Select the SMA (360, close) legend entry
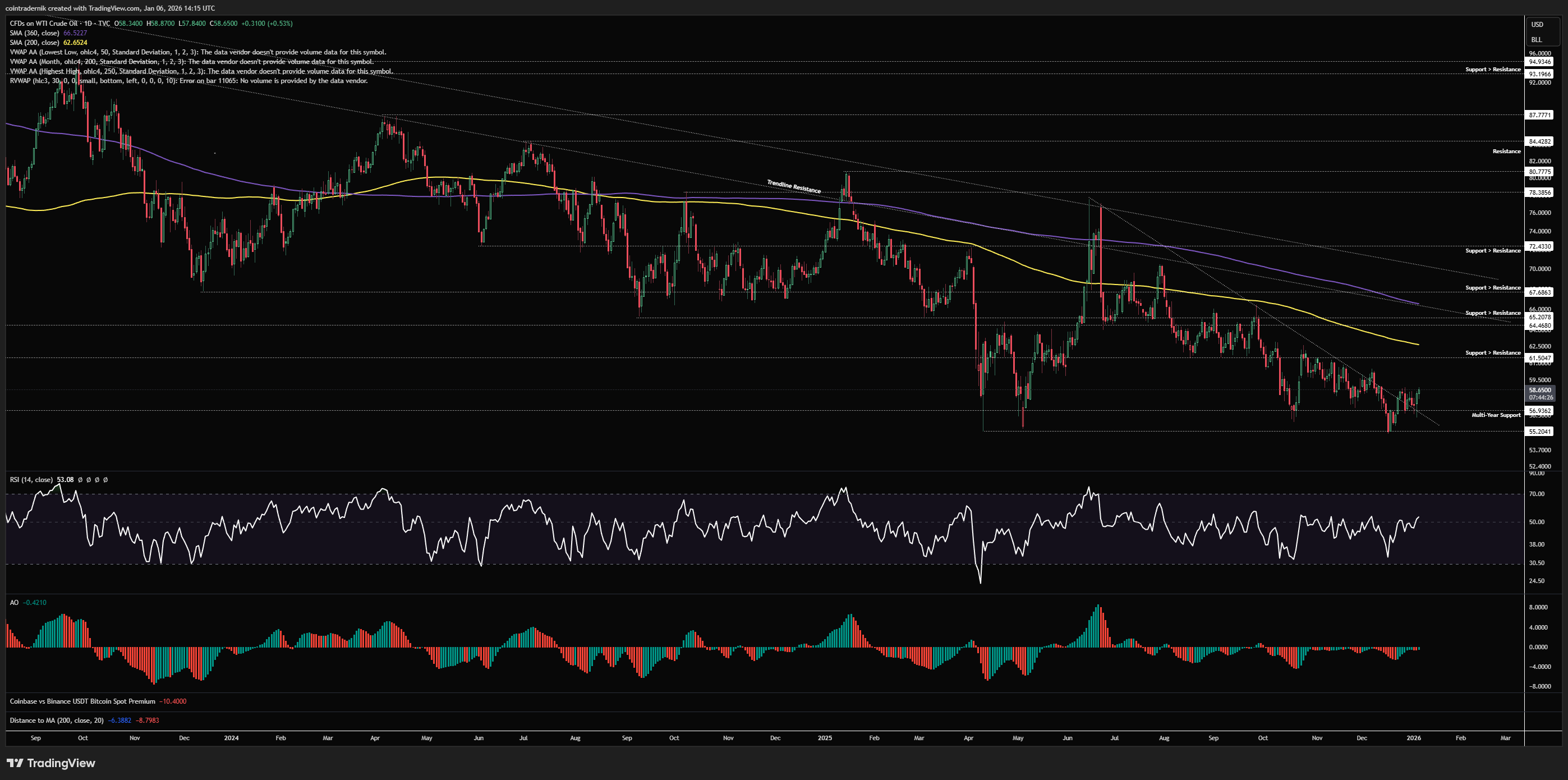Image resolution: width=1568 pixels, height=780 pixels. coord(35,33)
